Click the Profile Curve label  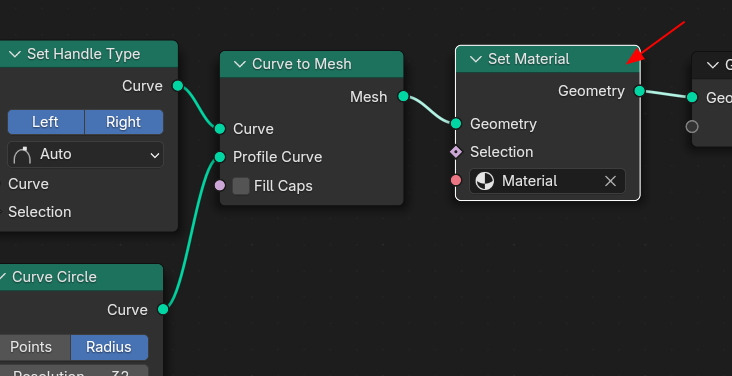pyautogui.click(x=277, y=157)
